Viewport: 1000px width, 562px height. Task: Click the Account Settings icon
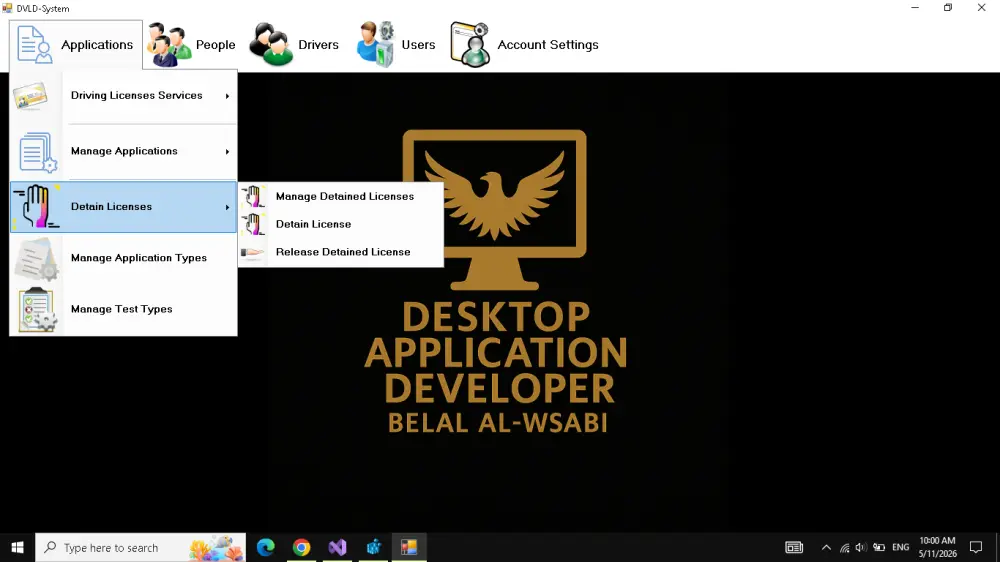coord(470,45)
